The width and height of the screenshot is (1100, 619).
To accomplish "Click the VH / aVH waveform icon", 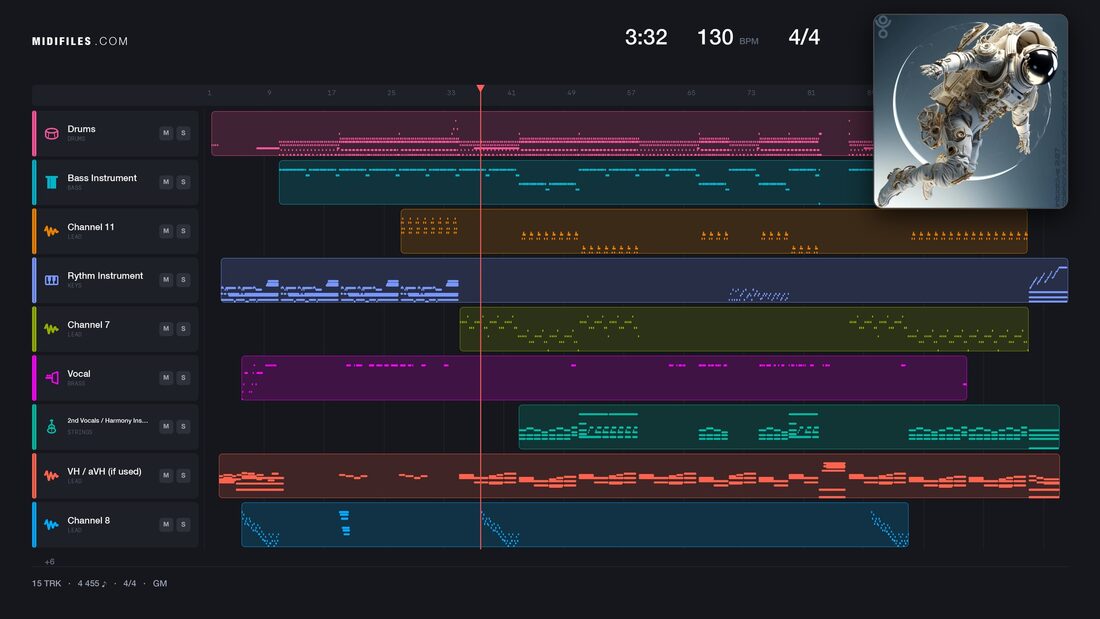I will 51,475.
